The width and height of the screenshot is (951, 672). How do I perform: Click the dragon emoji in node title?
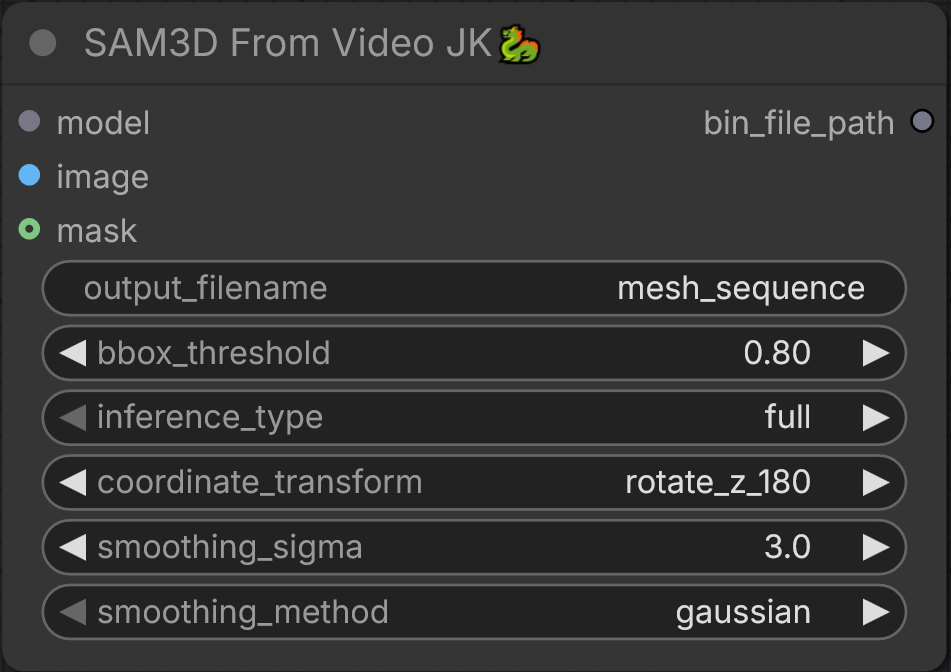519,44
